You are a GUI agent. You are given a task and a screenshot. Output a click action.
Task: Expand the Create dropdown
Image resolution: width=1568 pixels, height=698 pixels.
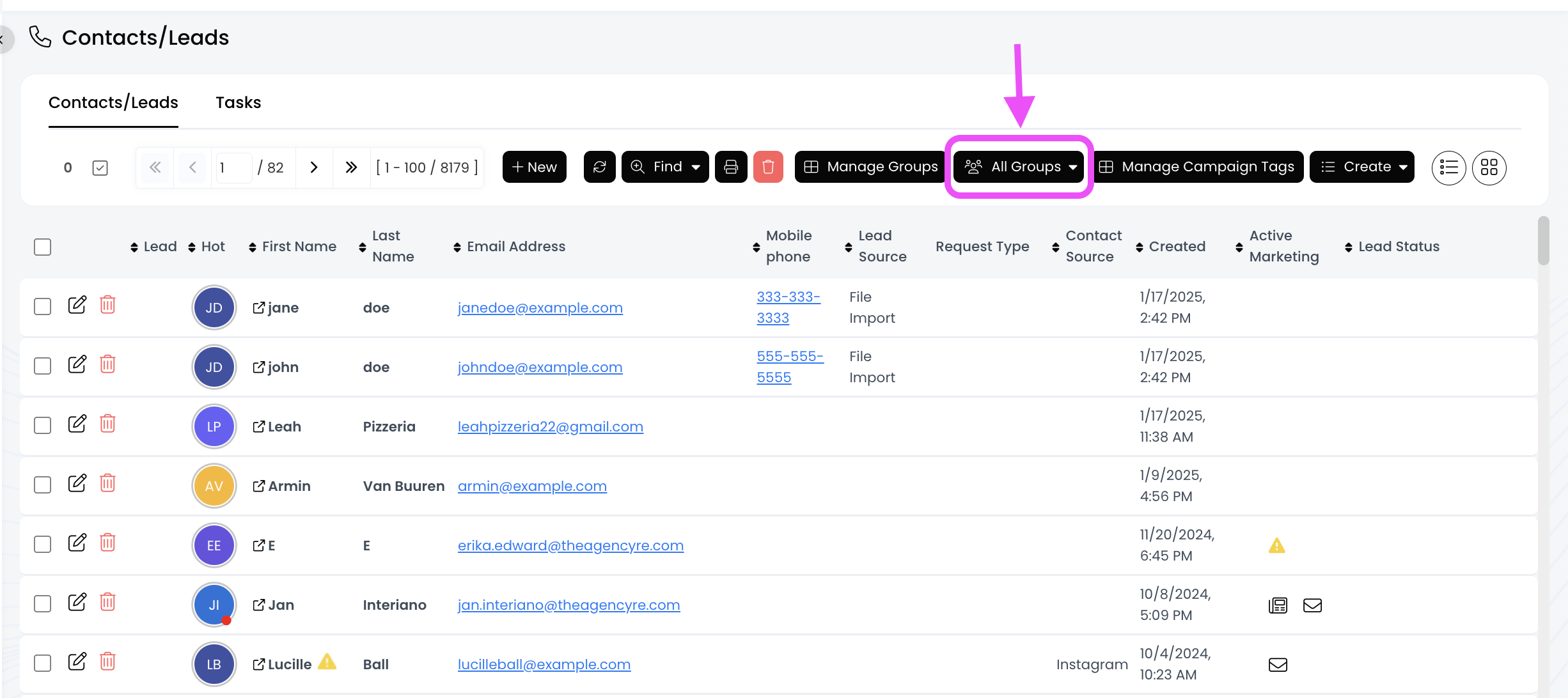pos(1361,167)
